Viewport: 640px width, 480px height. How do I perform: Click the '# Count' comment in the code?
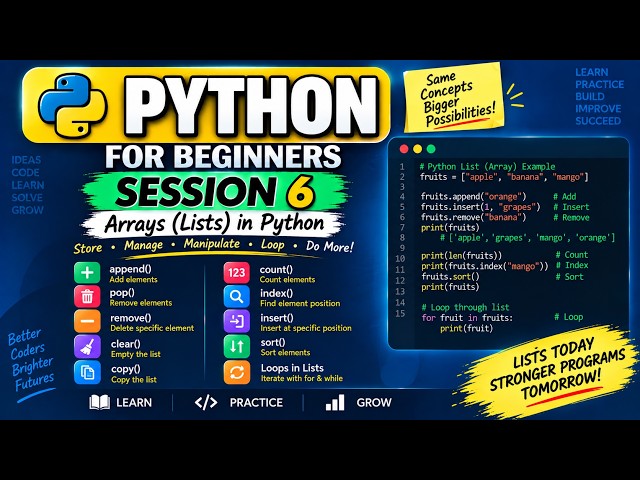click(x=572, y=255)
